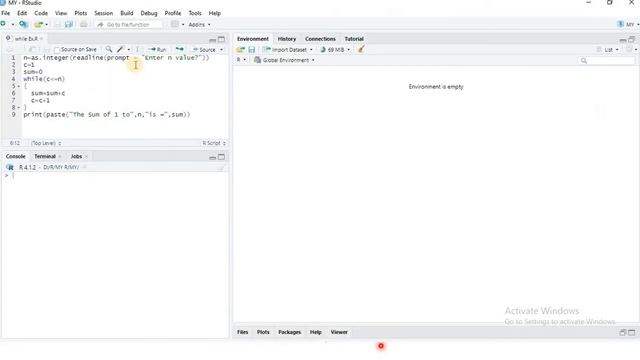Collapse code fold arrow on line 8
The height and width of the screenshot is (360, 640).
18,107
